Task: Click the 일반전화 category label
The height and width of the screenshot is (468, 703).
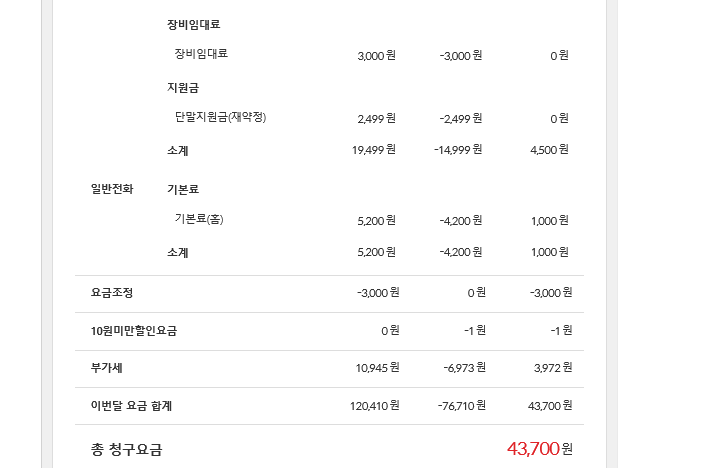Action: point(112,188)
